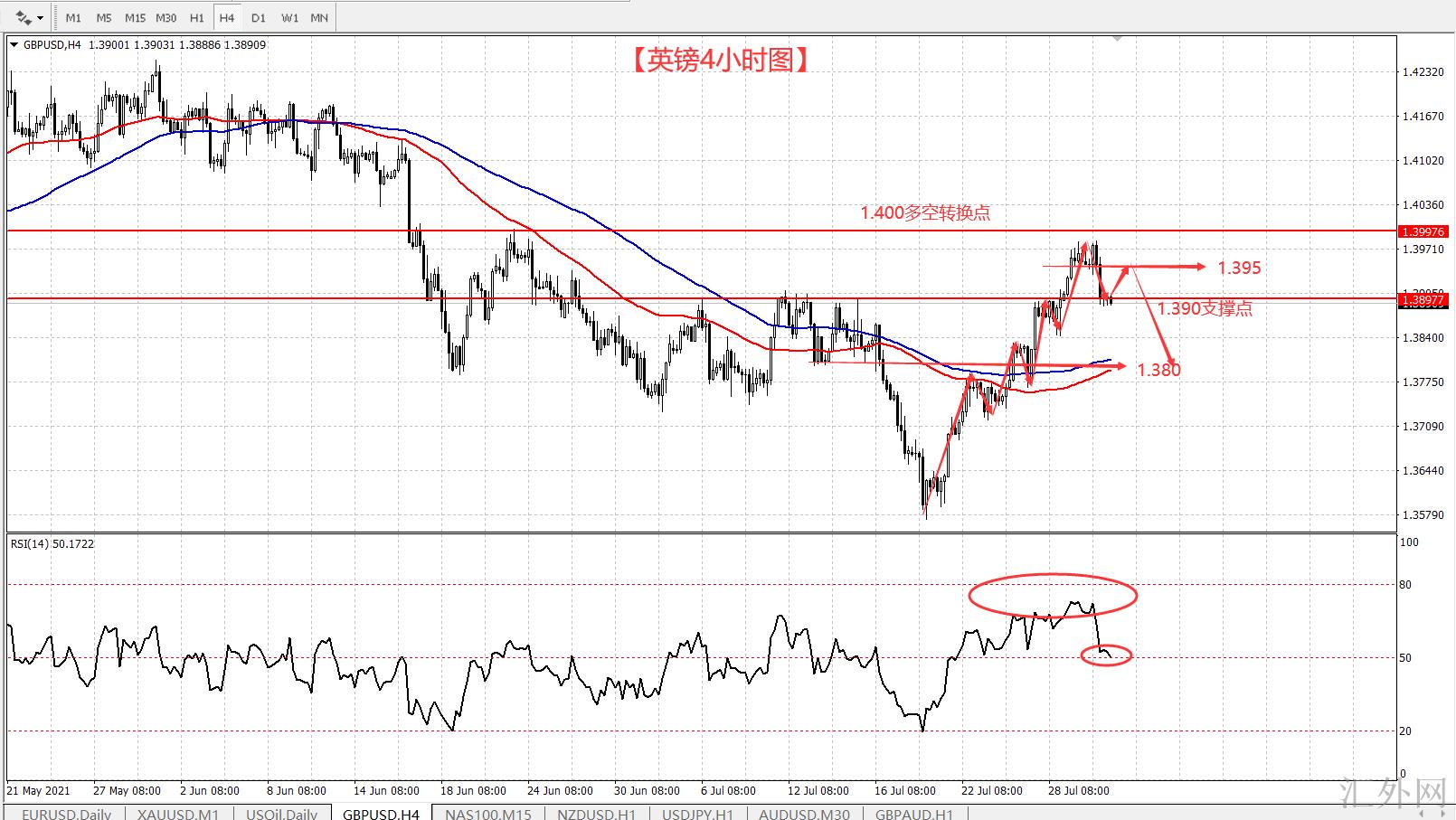This screenshot has width=1456, height=820.
Task: Select the USDJPY.H1 chart tab
Action: tap(697, 814)
